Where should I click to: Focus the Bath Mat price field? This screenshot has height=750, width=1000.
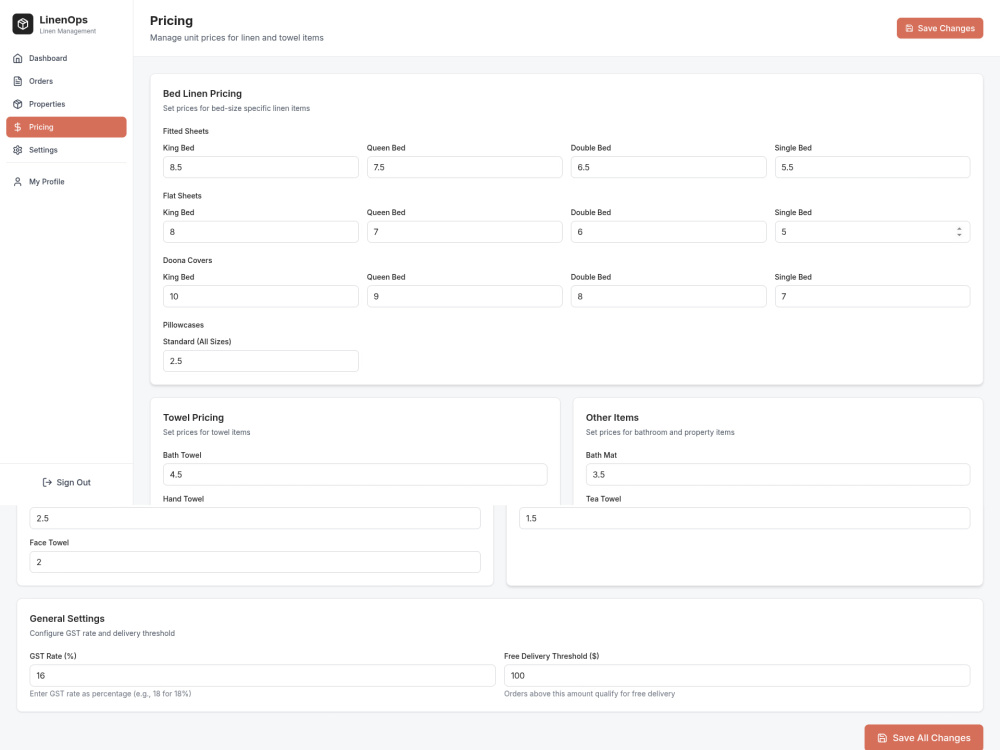[x=777, y=474]
